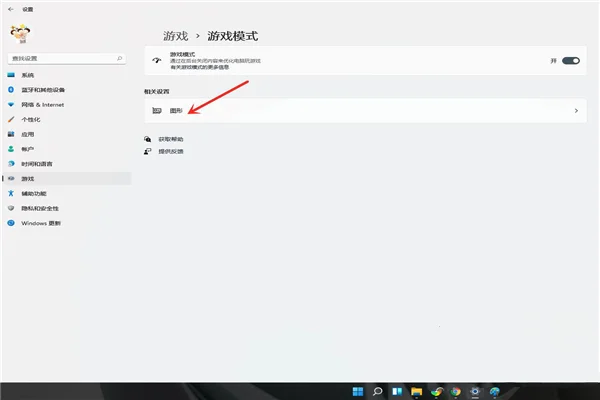Go back with the arrow beside 设置
This screenshot has width=600, height=400.
click(x=10, y=9)
